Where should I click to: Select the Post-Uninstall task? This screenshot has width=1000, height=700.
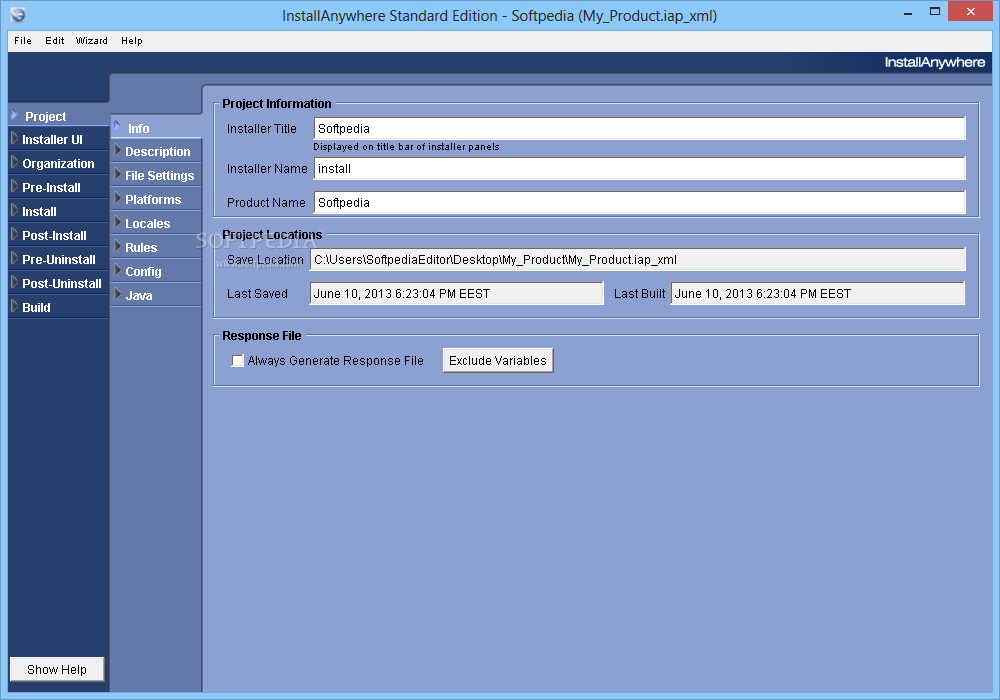coord(59,284)
